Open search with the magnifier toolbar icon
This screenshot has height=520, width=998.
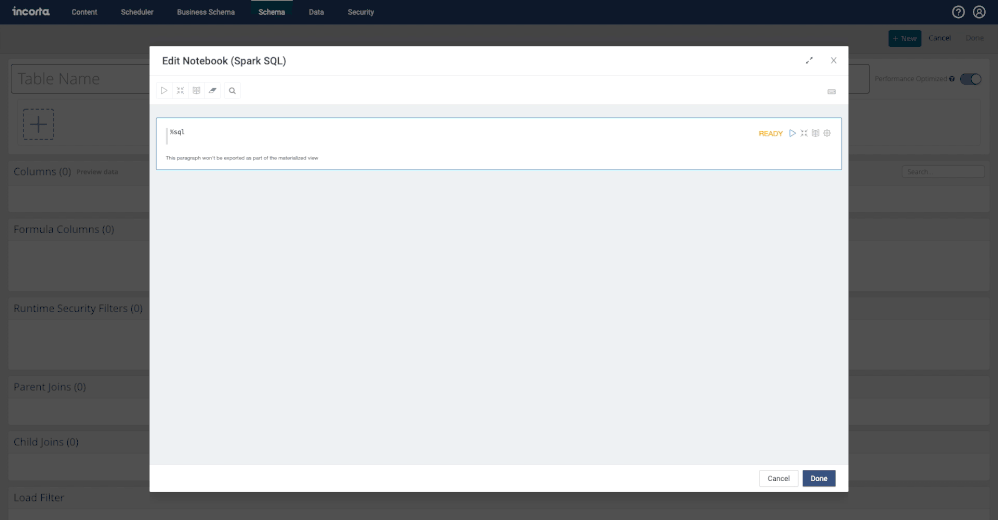[x=232, y=90]
